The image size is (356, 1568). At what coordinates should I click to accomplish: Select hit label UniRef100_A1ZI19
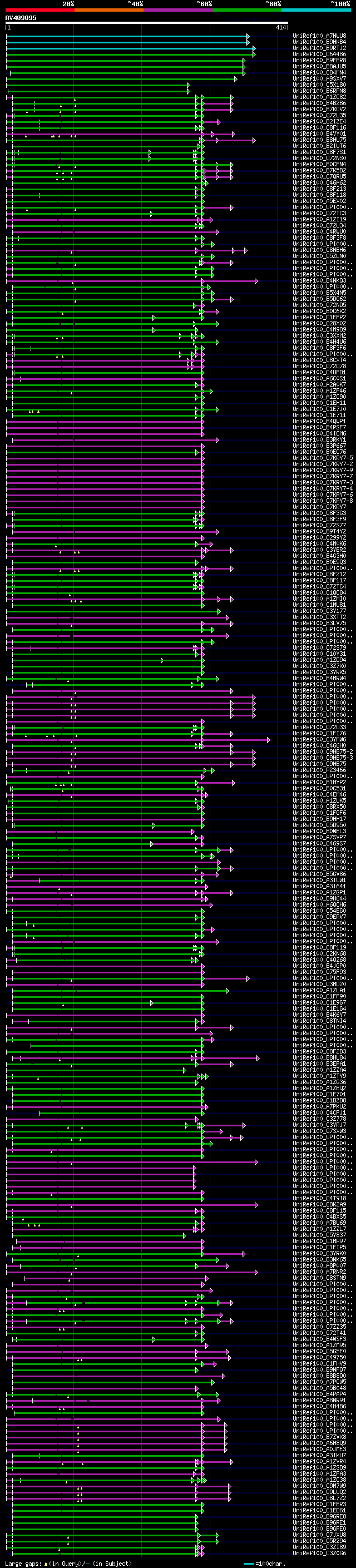point(319,219)
